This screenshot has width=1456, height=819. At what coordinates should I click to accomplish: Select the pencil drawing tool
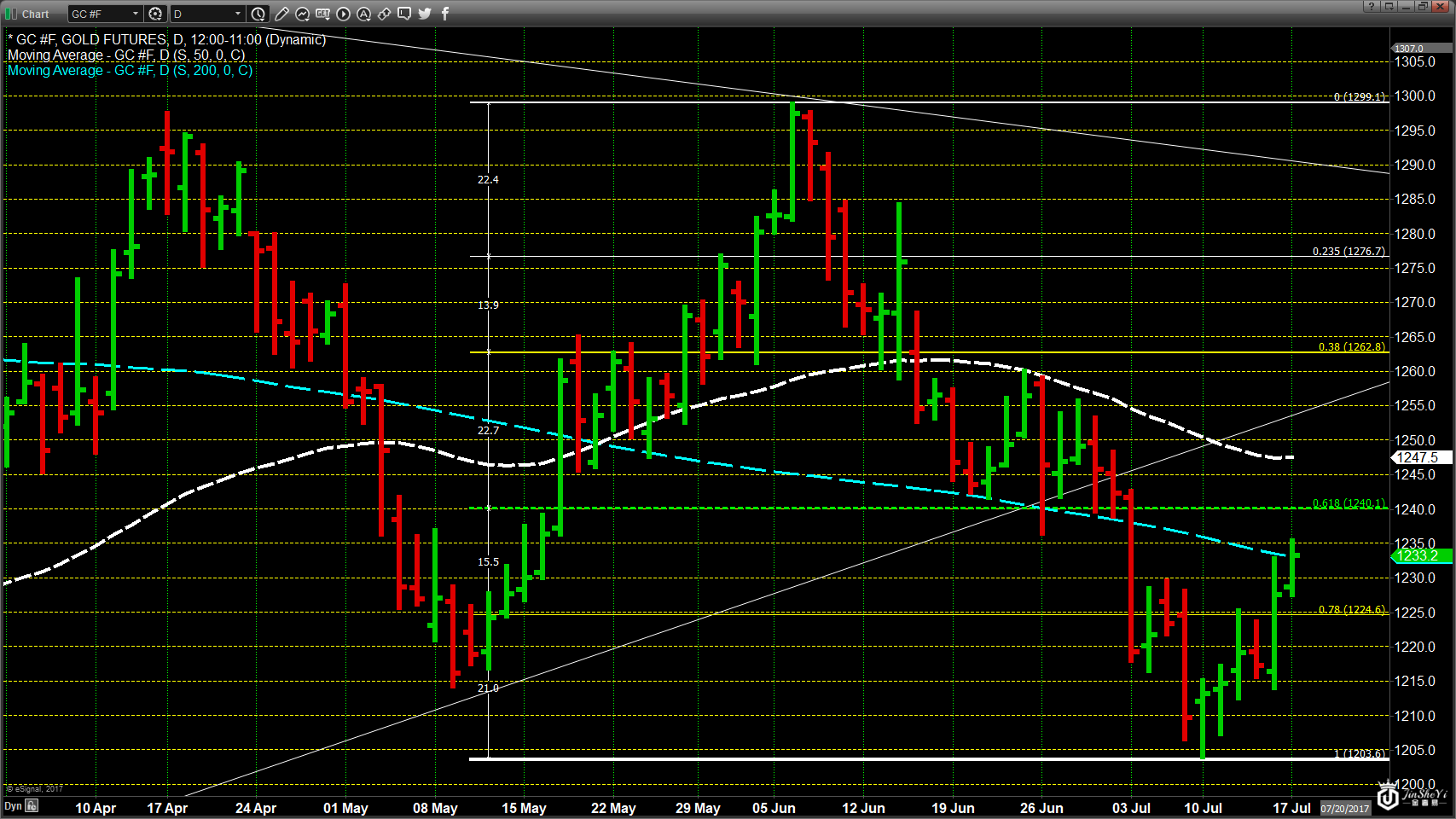pyautogui.click(x=281, y=14)
